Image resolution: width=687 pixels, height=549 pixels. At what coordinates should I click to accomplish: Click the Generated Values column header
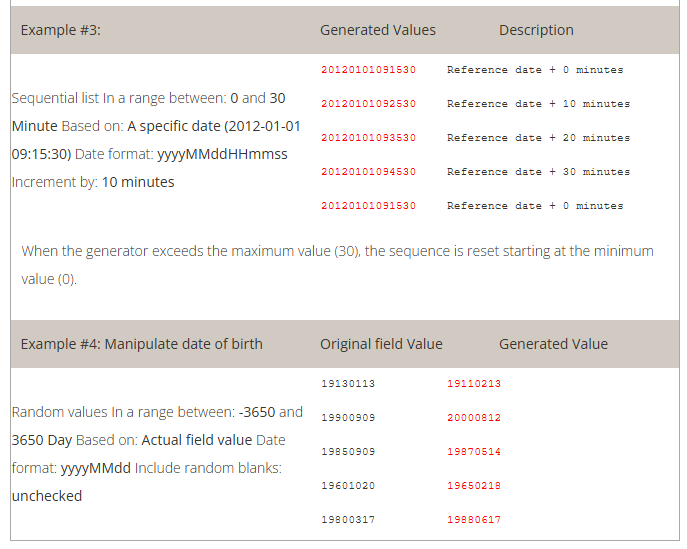click(377, 30)
